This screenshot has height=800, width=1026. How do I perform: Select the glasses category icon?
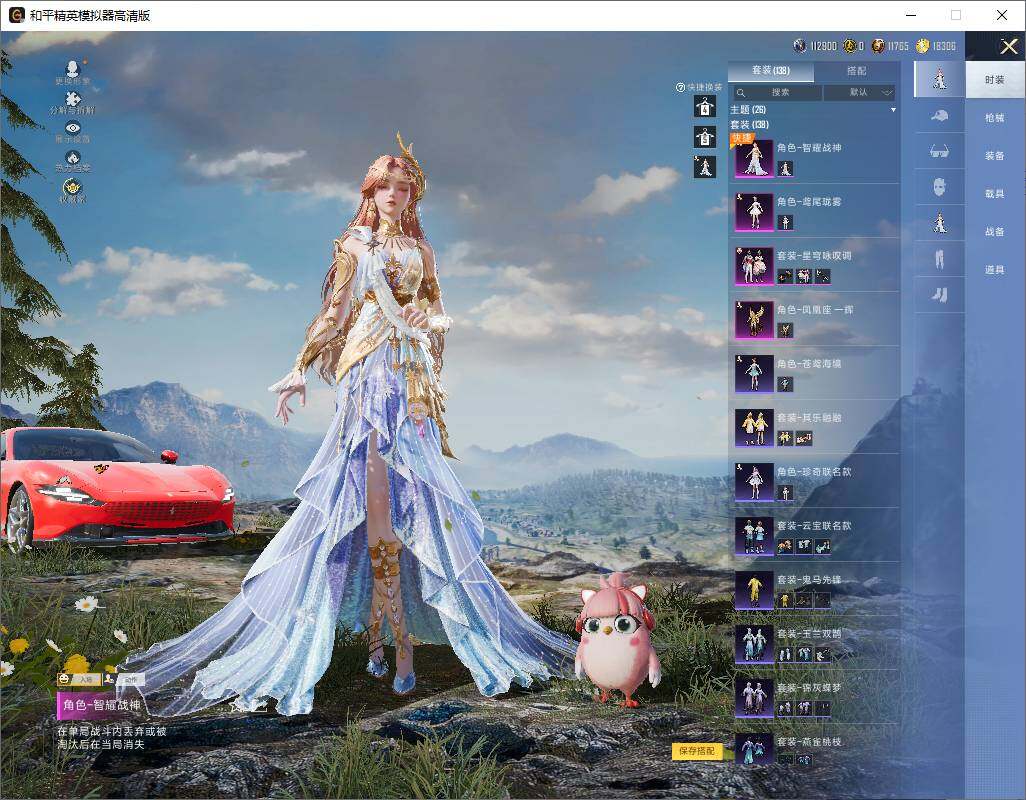[939, 151]
